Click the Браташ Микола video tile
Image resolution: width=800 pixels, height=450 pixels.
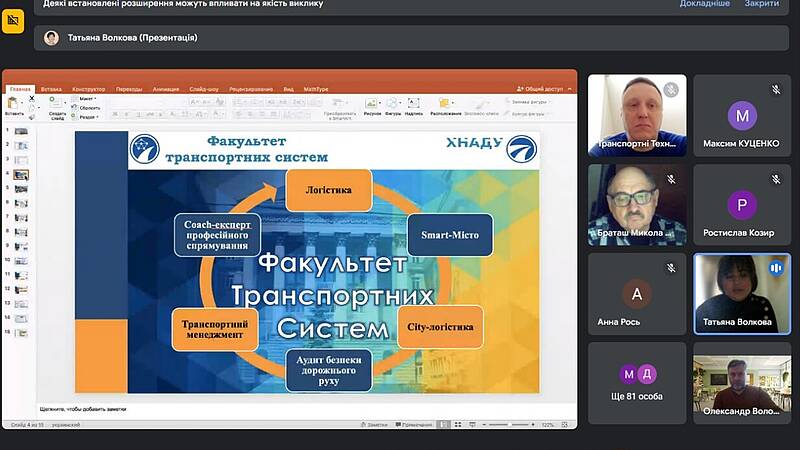click(637, 205)
